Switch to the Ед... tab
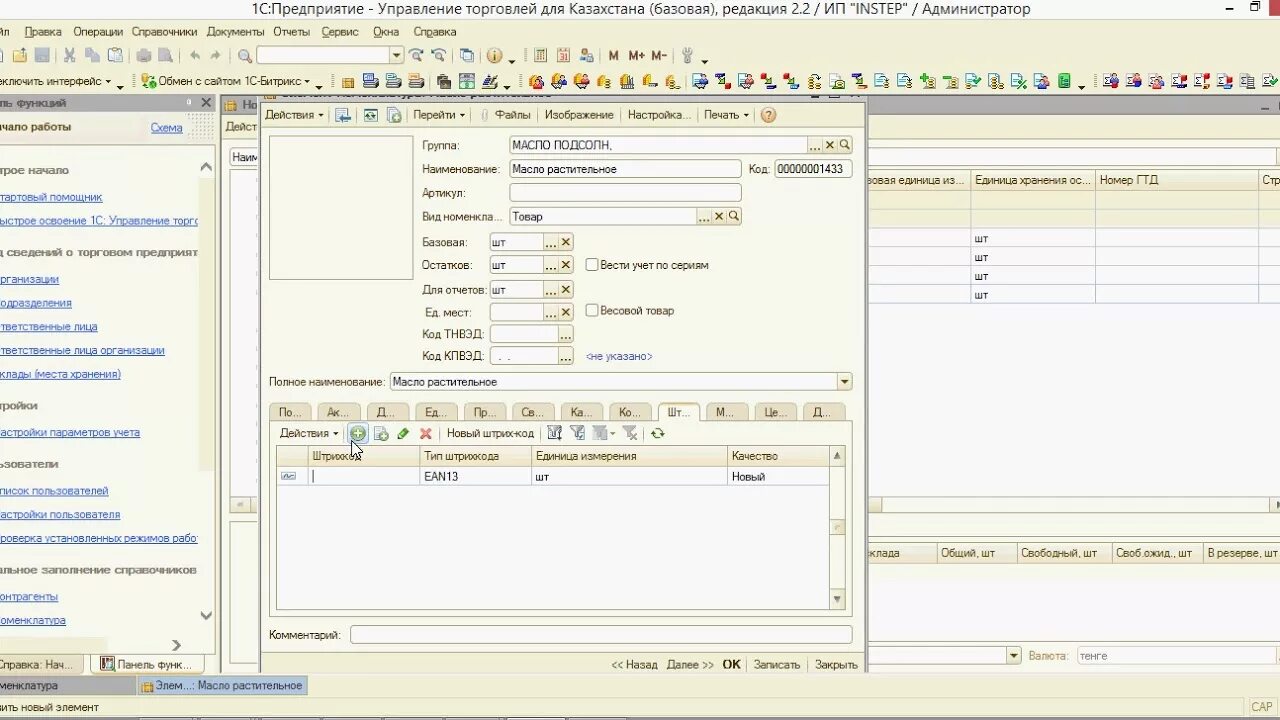The height and width of the screenshot is (720, 1280). click(436, 411)
